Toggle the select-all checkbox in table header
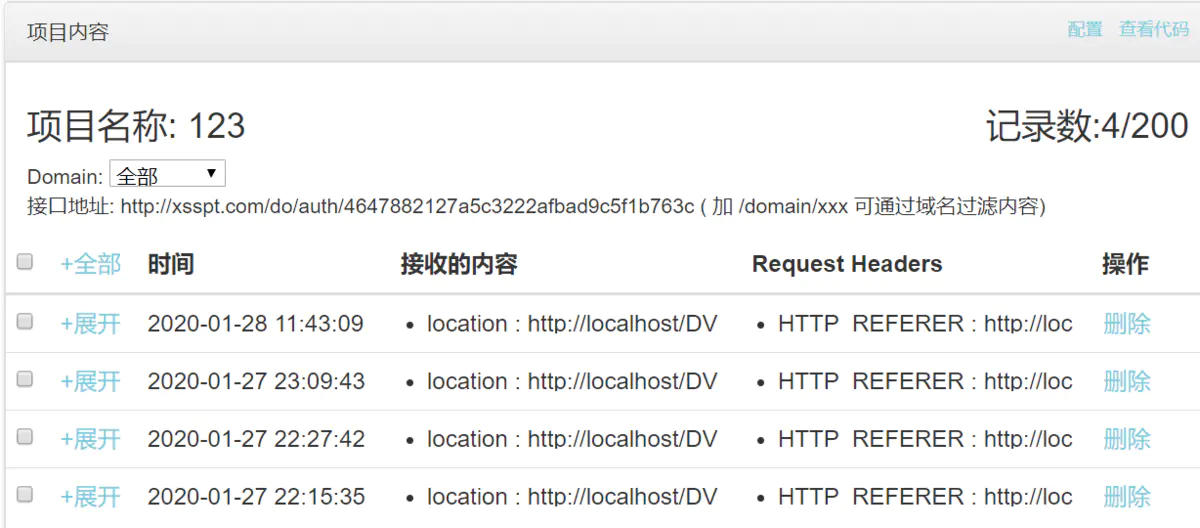The width and height of the screenshot is (1200, 528). (25, 262)
